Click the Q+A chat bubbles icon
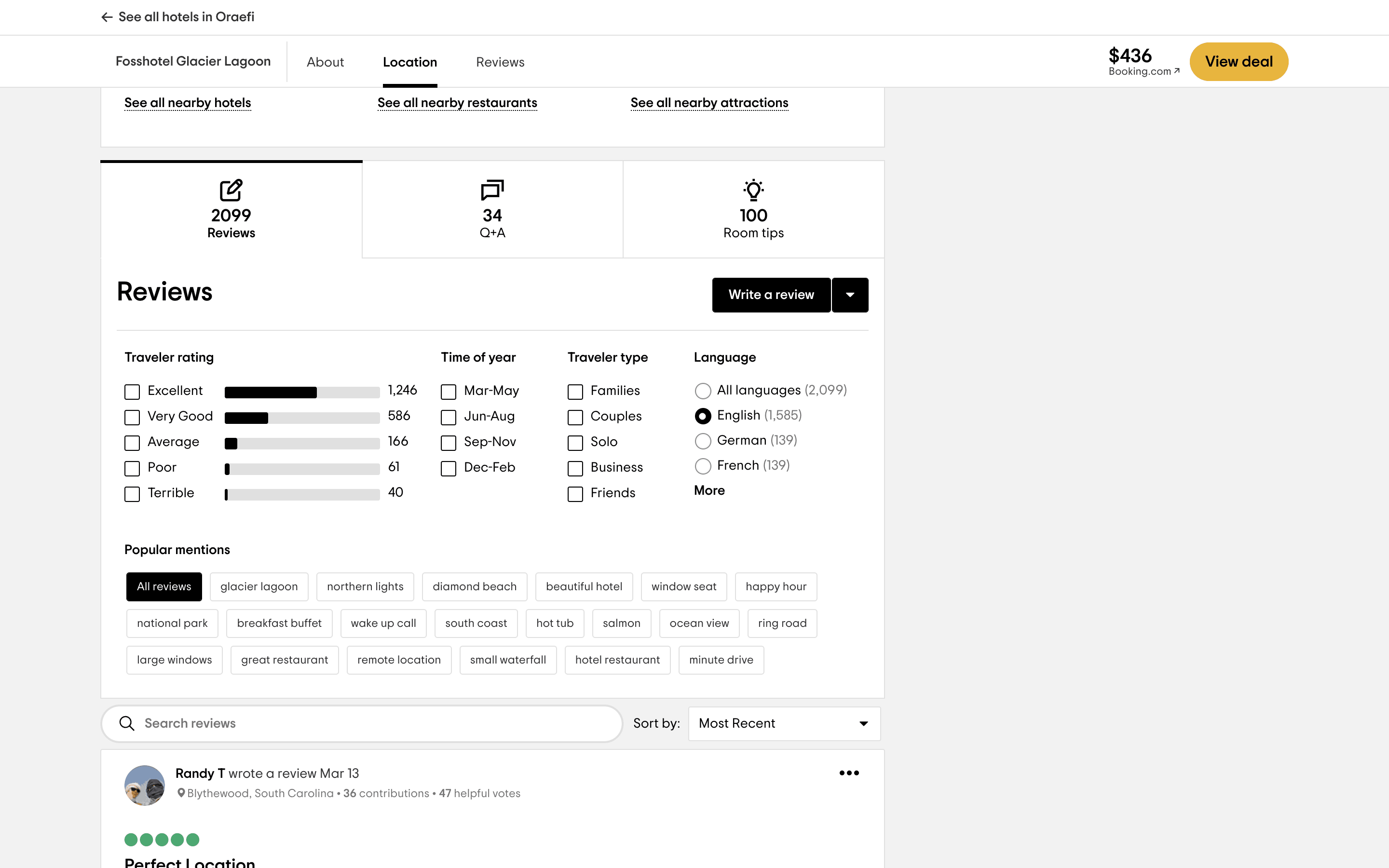The width and height of the screenshot is (1389, 868). pyautogui.click(x=492, y=190)
